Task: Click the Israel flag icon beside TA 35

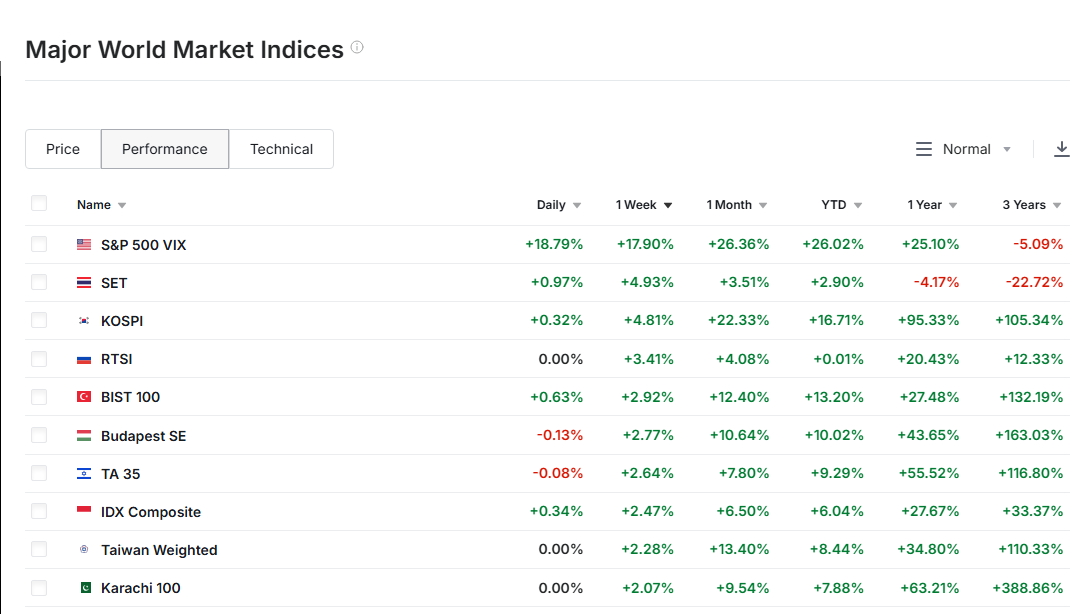Action: (84, 474)
